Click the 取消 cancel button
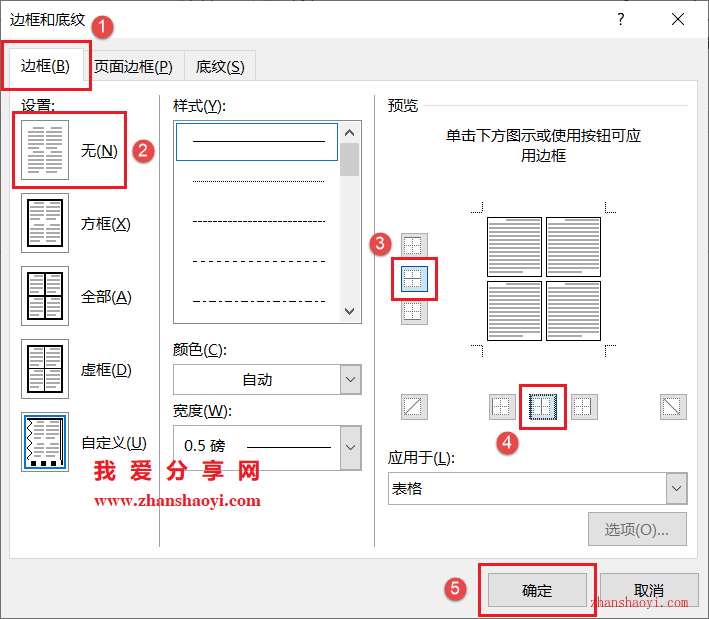Screen dimensions: 709x619 coord(649,590)
